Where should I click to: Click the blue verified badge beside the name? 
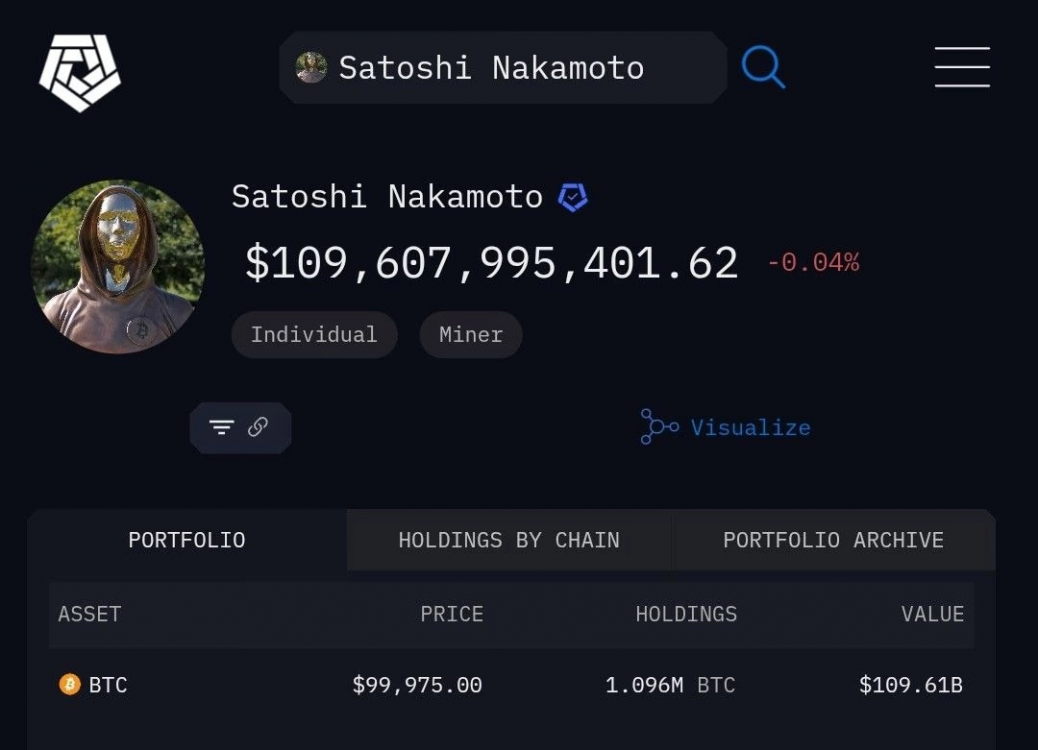pyautogui.click(x=572, y=197)
